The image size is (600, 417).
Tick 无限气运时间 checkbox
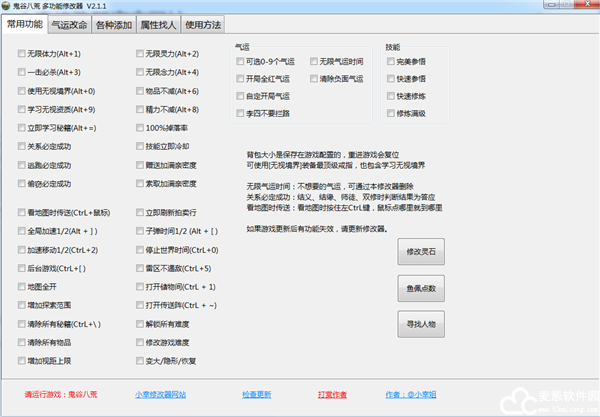313,62
